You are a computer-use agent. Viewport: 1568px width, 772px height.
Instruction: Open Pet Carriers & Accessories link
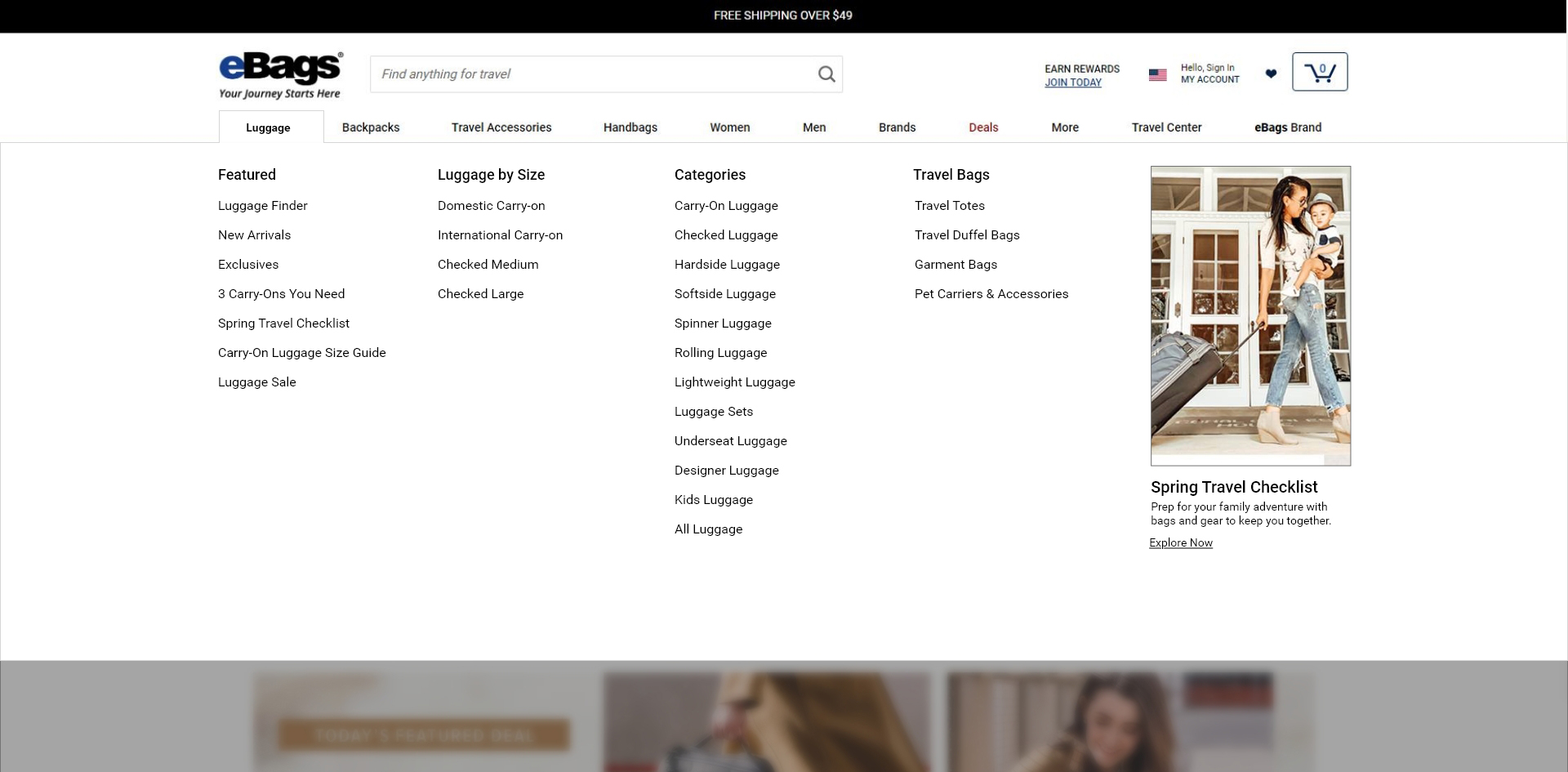click(991, 294)
